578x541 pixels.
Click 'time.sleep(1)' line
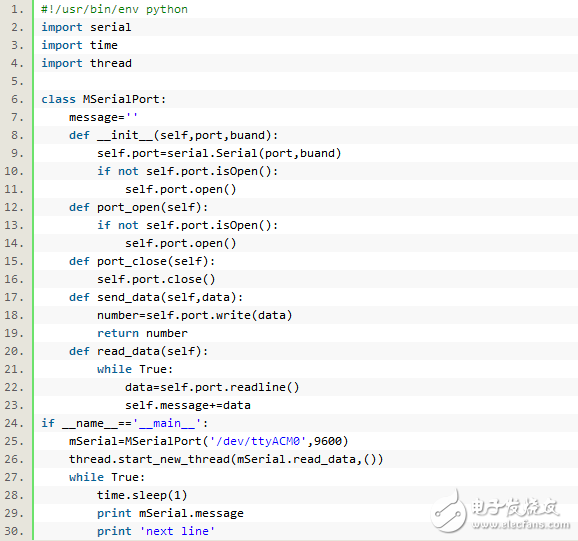142,496
